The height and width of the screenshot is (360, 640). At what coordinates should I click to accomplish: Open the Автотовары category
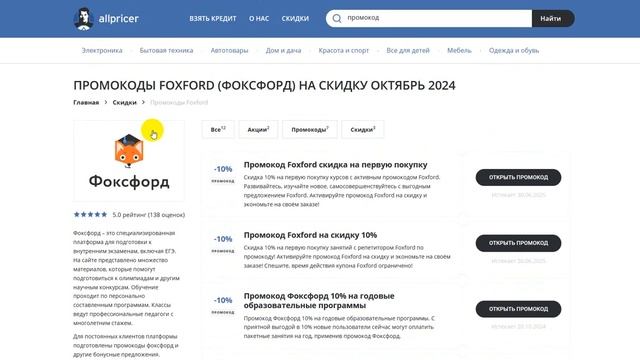coord(229,51)
